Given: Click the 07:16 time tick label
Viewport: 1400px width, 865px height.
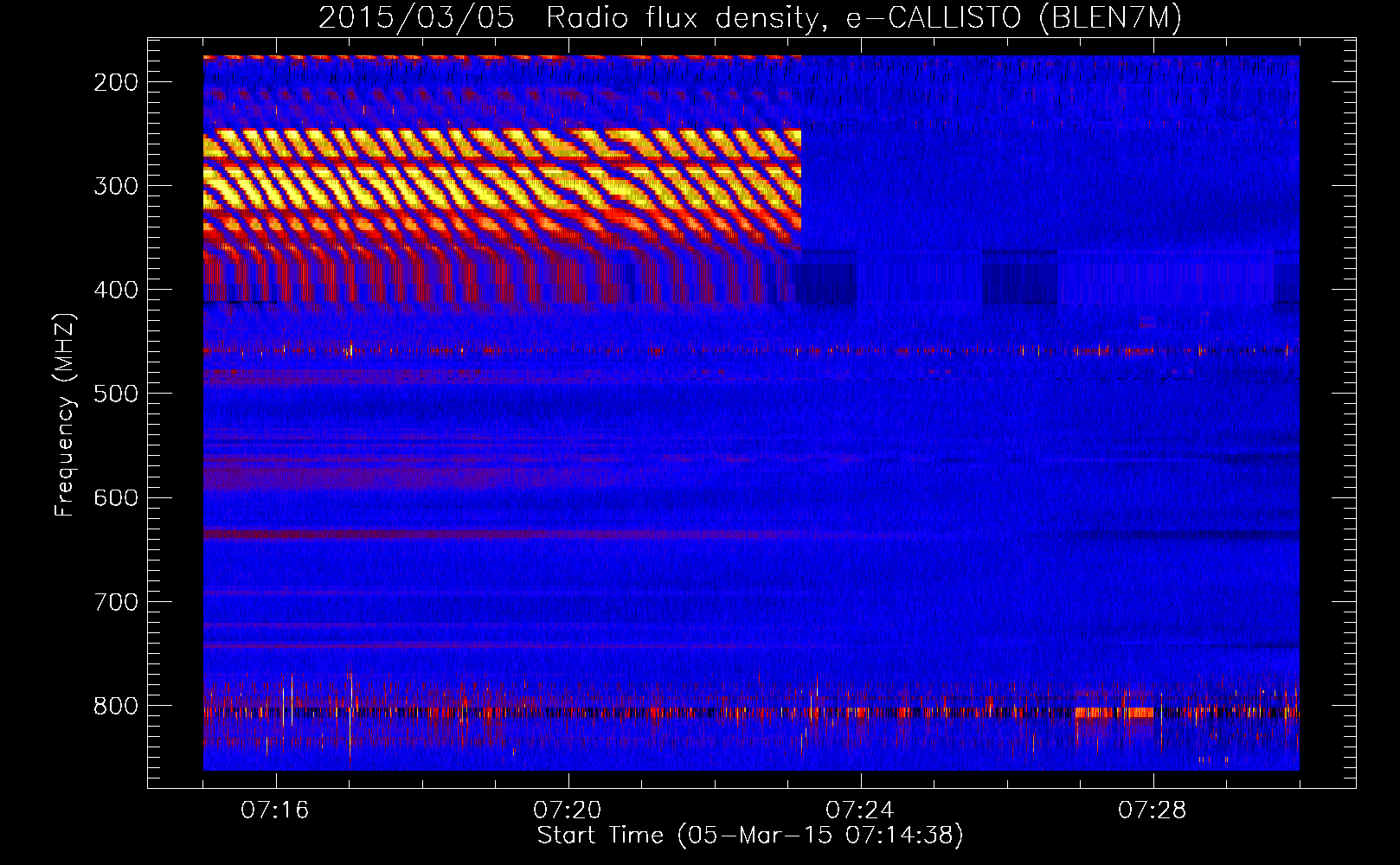Looking at the screenshot, I should click(275, 811).
